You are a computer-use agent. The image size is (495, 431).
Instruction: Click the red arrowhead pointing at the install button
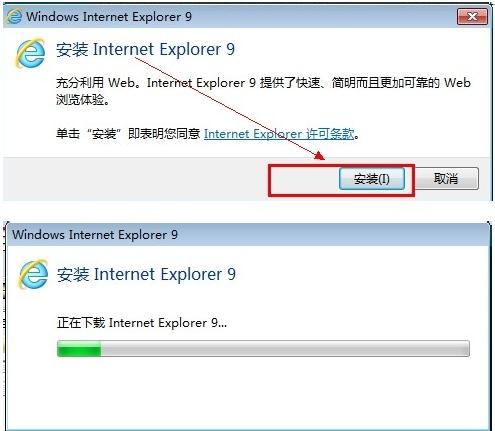(319, 156)
